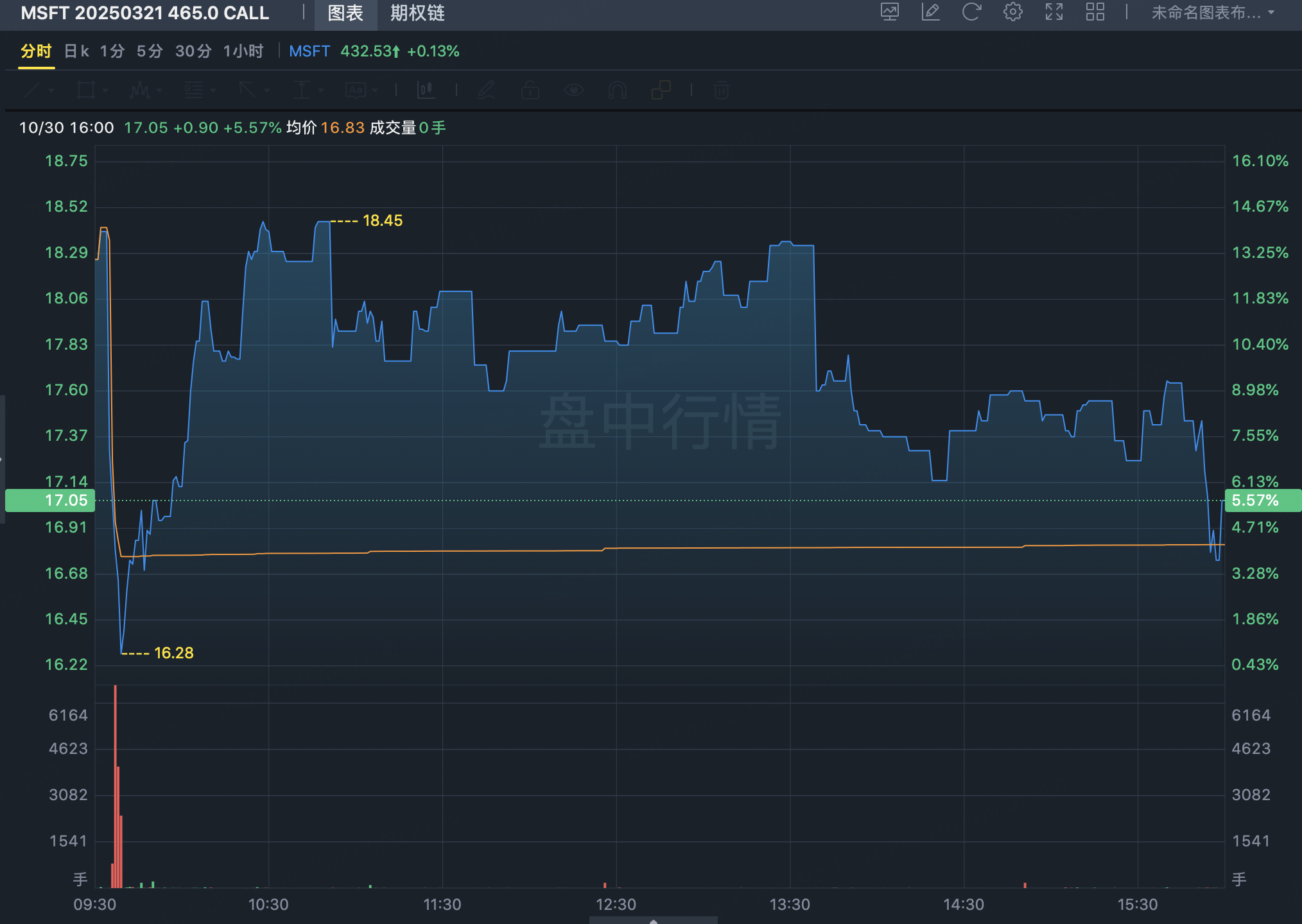Open chart settings gear icon
The height and width of the screenshot is (924, 1302).
[x=1012, y=12]
